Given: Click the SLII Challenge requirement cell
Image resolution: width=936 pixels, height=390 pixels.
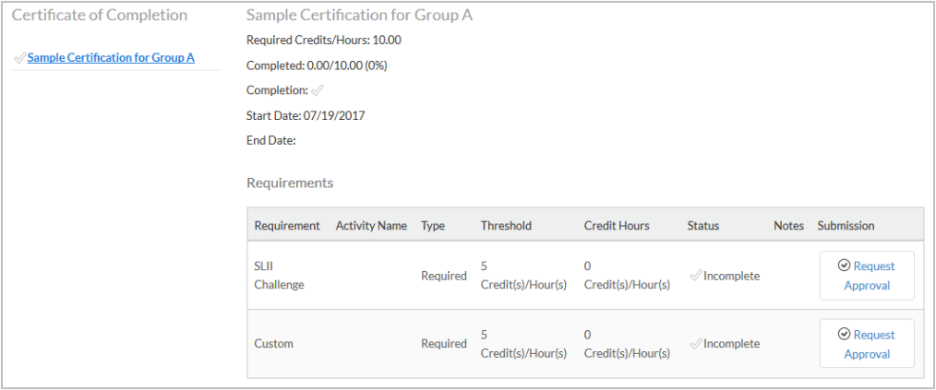Looking at the screenshot, I should [x=279, y=275].
